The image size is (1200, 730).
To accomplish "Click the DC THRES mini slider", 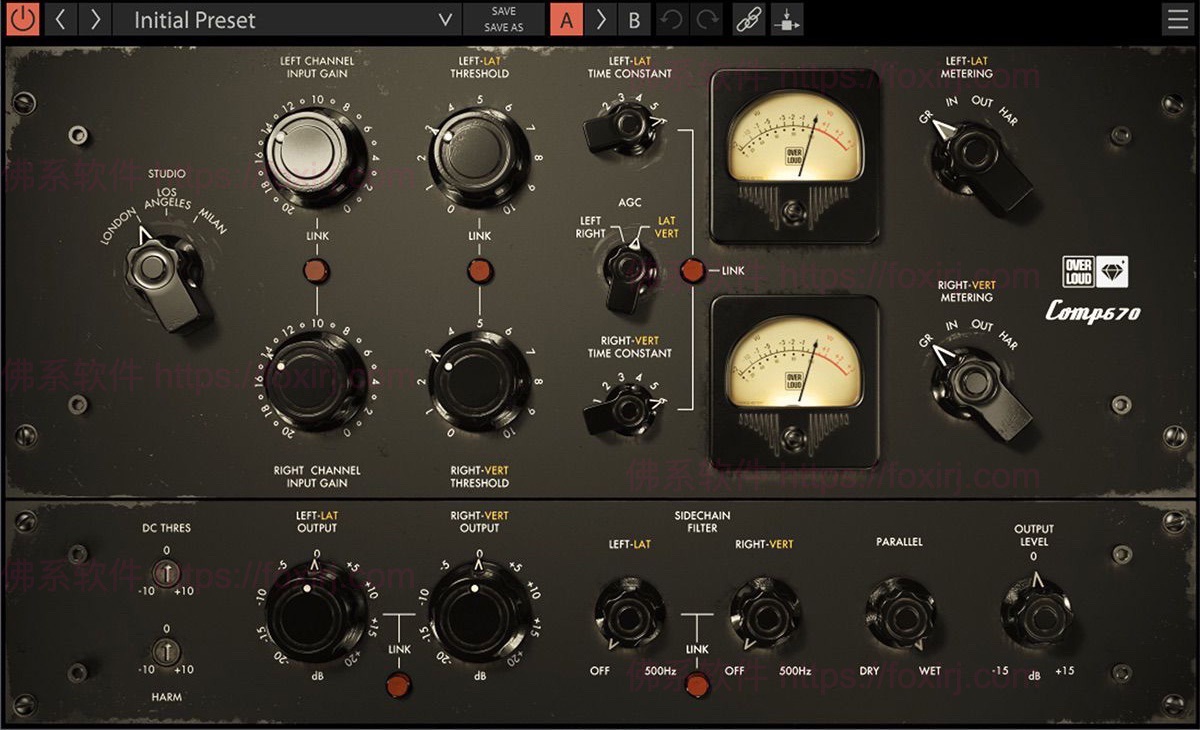I will pos(167,573).
